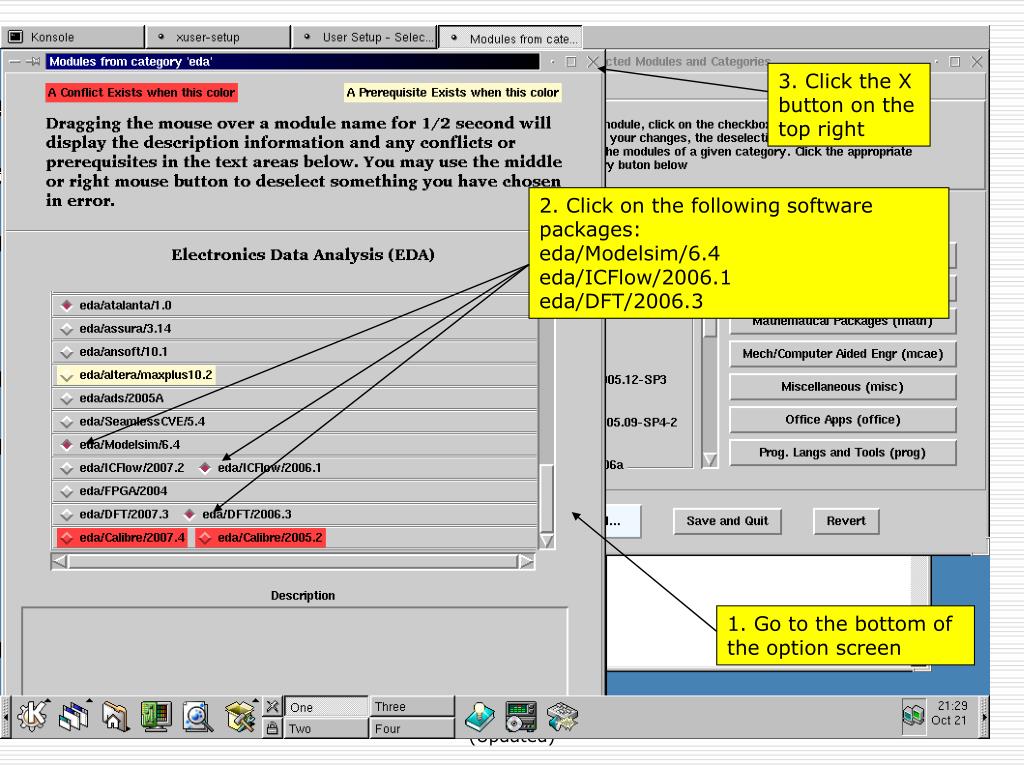Click the Description text area

click(x=295, y=650)
